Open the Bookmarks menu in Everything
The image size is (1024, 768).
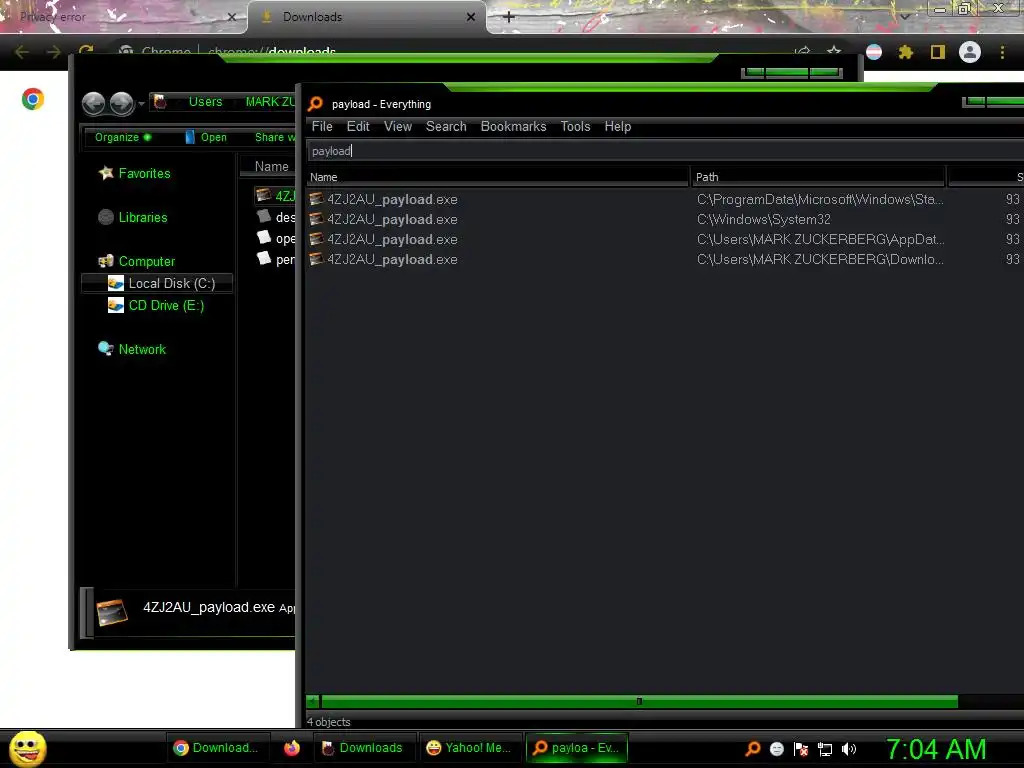pyautogui.click(x=513, y=127)
